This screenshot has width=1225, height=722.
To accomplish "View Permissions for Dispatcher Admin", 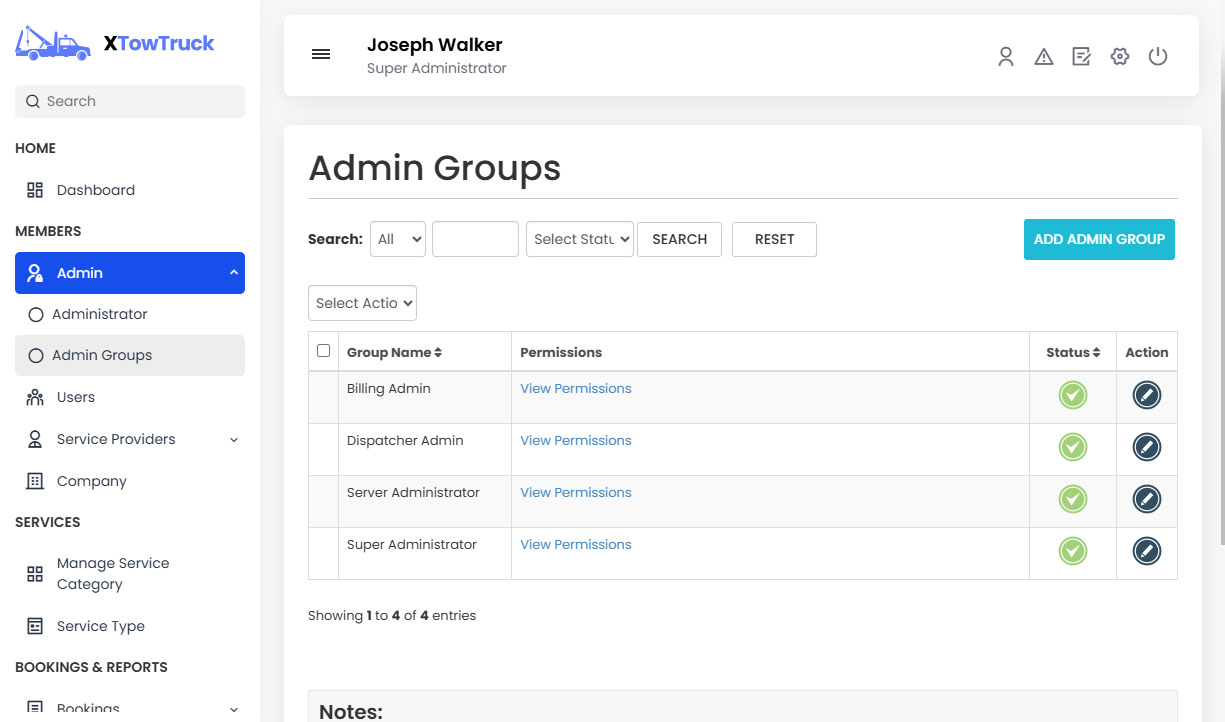I will coord(576,440).
